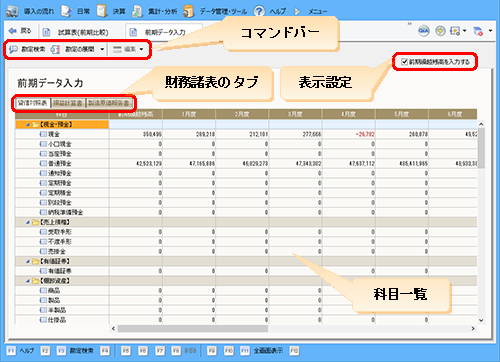Open the 集計・分析 menu icon
Viewport: 500px width, 362px height.
[x=137, y=11]
